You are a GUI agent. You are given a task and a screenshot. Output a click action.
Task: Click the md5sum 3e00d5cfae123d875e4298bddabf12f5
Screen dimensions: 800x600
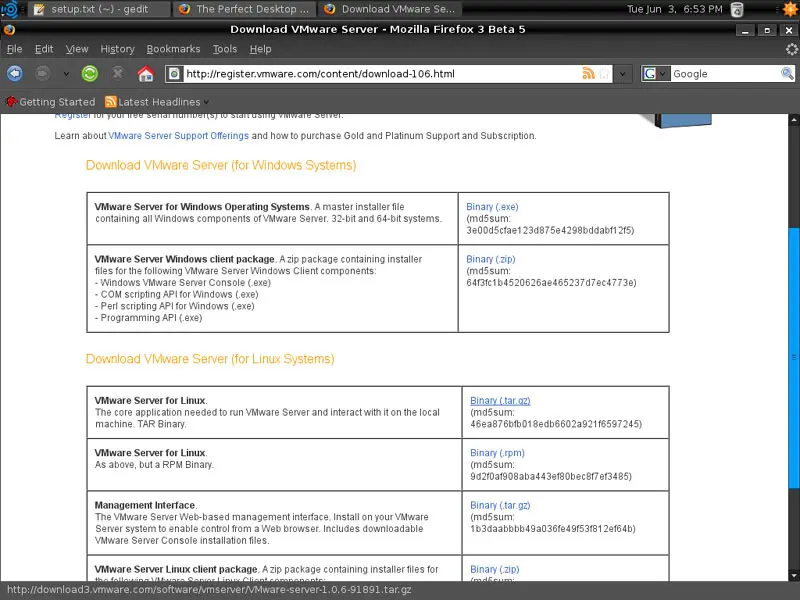[550, 231]
